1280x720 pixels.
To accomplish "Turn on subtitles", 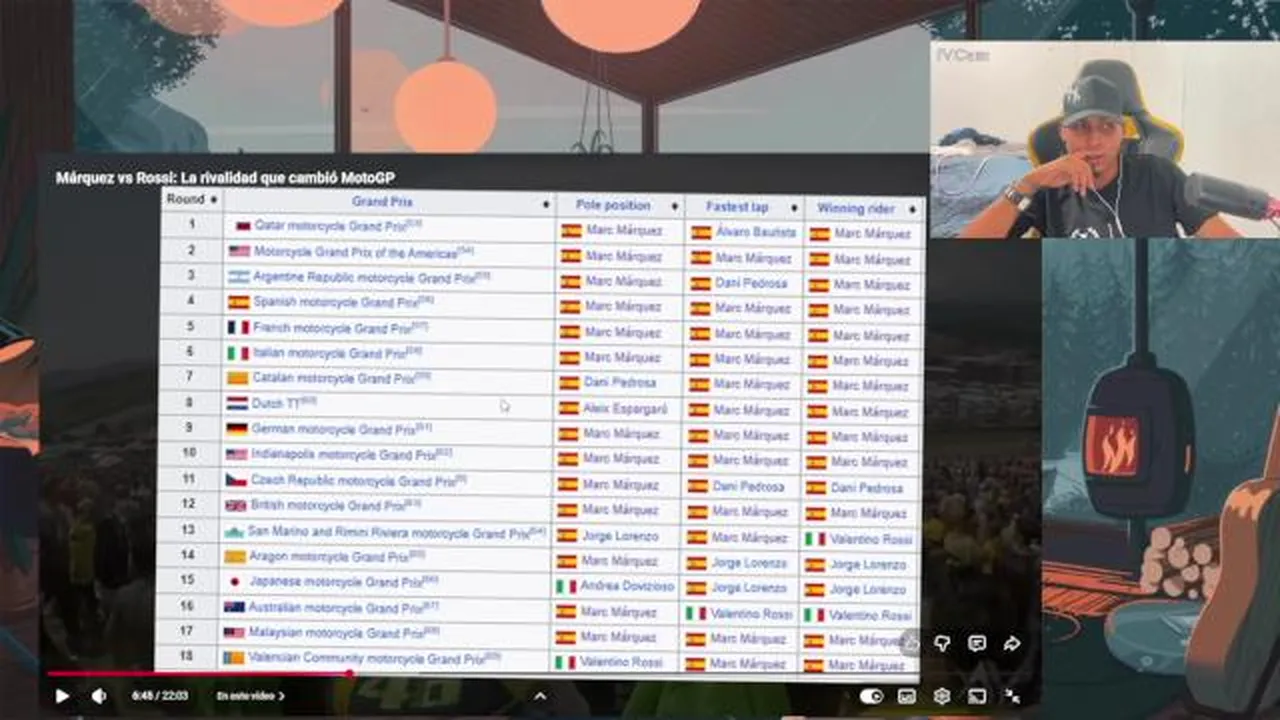I will 907,696.
